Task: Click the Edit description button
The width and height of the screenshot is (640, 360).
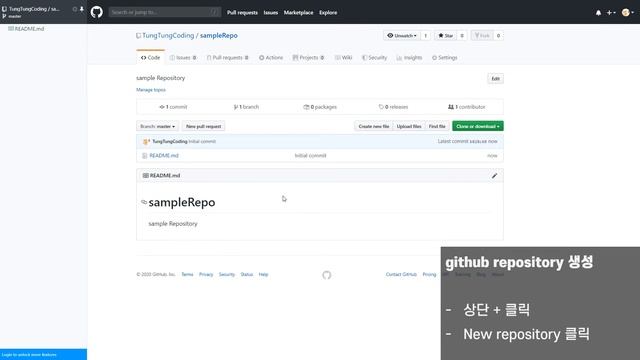Action: pos(496,78)
